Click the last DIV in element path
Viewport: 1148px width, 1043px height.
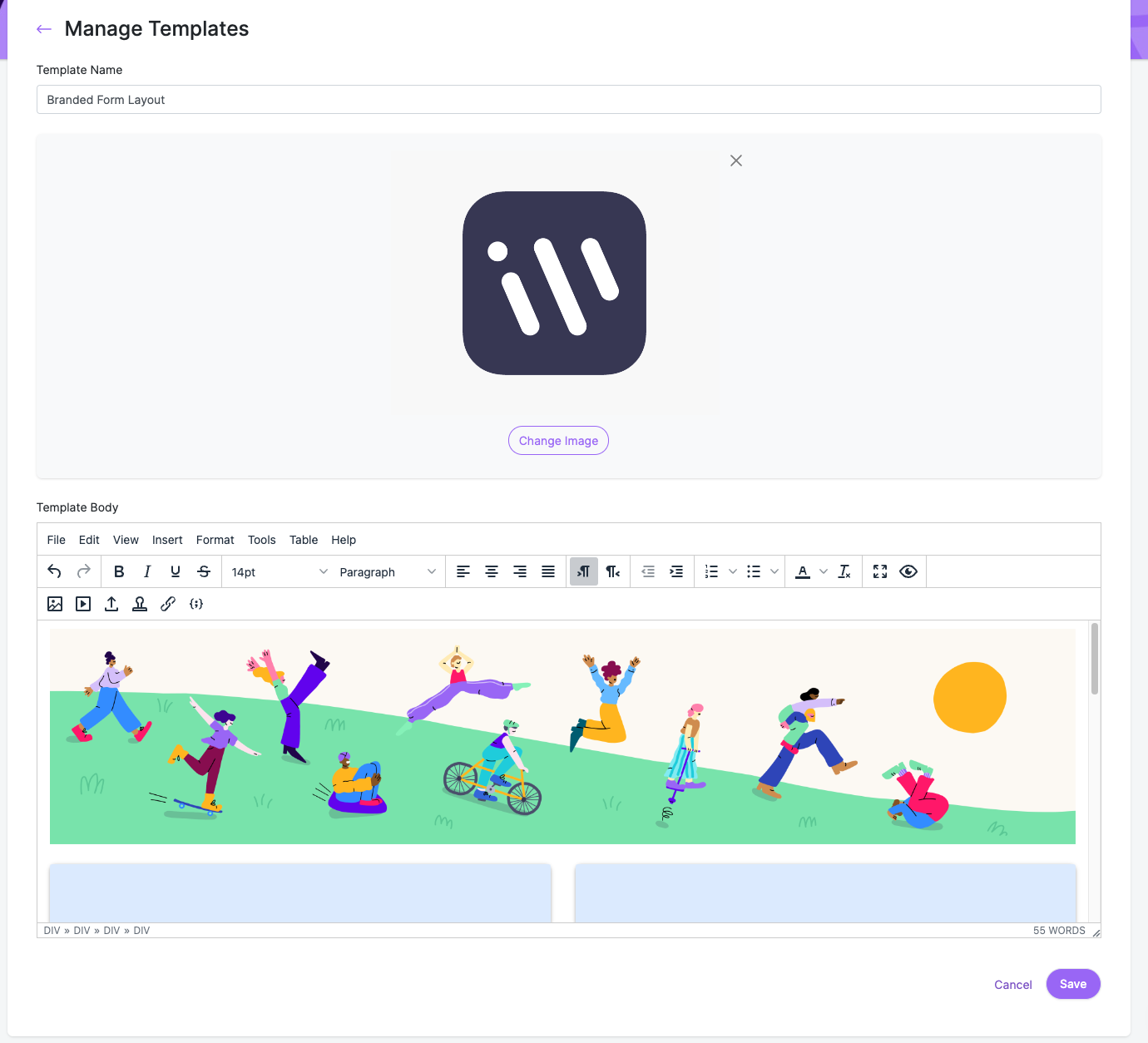141,931
